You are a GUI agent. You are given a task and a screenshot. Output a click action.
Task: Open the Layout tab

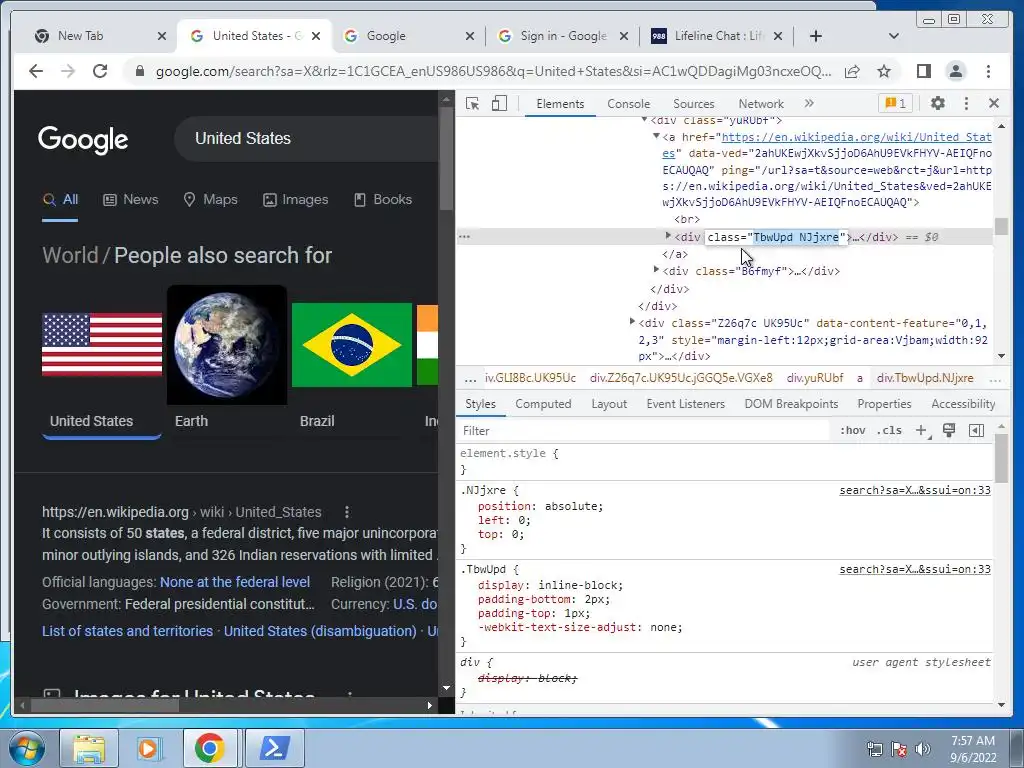click(x=609, y=404)
